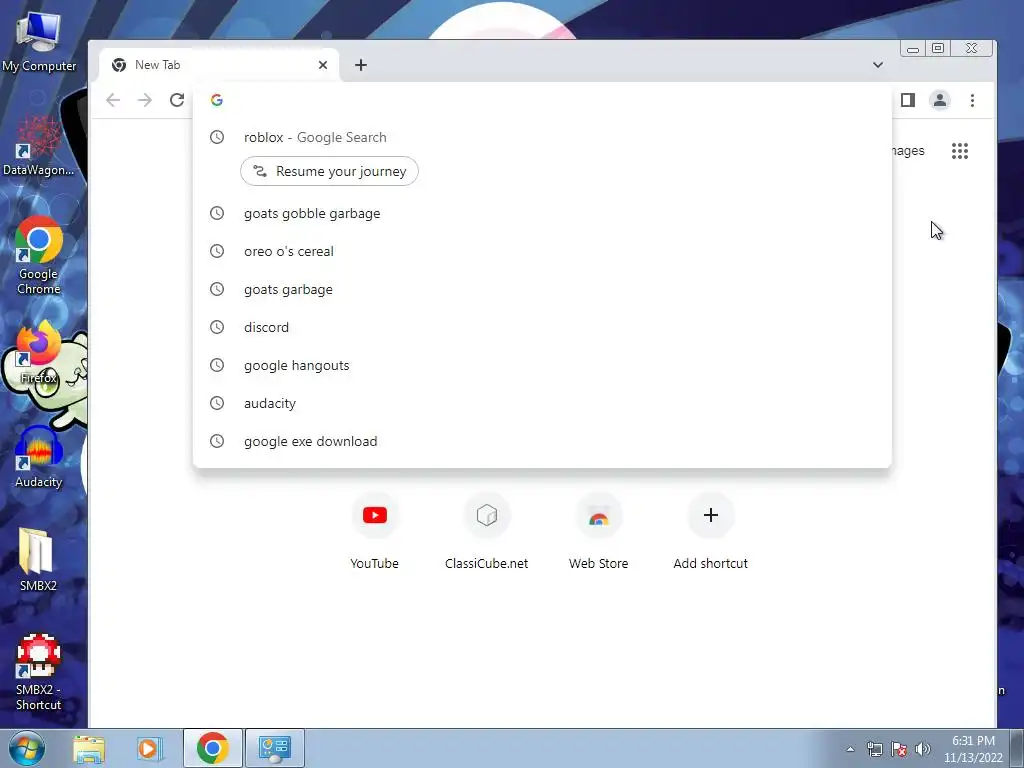The image size is (1024, 768).
Task: Close the New Tab tab
Action: click(x=323, y=65)
